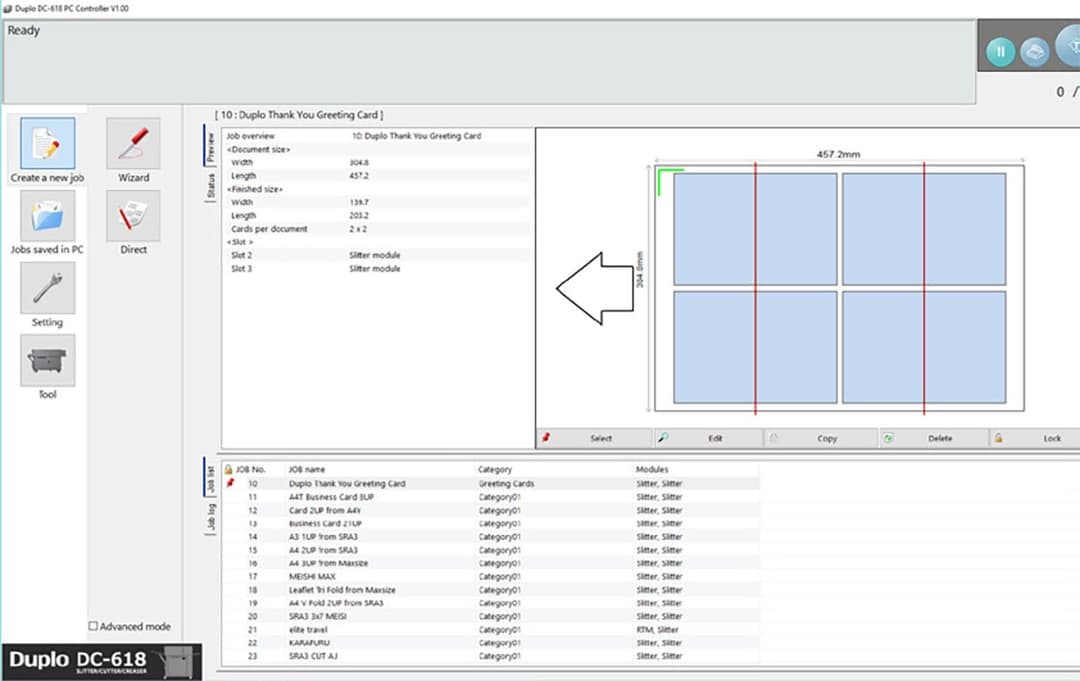Open the Wizard job setup
Image resolution: width=1080 pixels, height=681 pixels.
pyautogui.click(x=133, y=144)
